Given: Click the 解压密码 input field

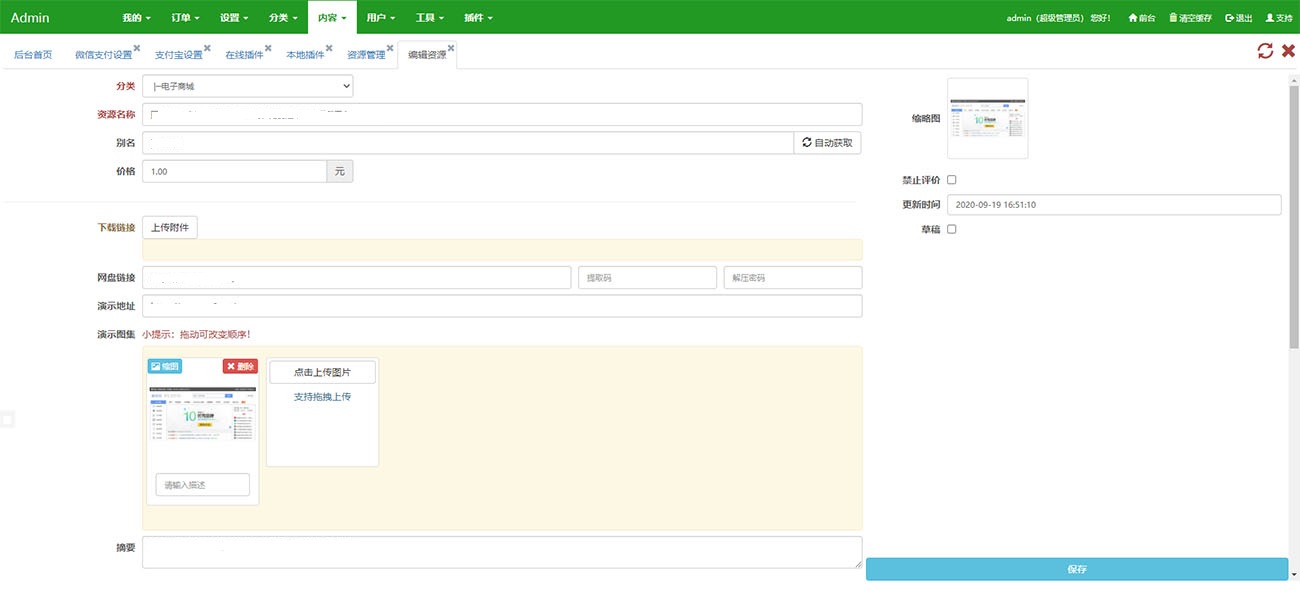Looking at the screenshot, I should 793,277.
